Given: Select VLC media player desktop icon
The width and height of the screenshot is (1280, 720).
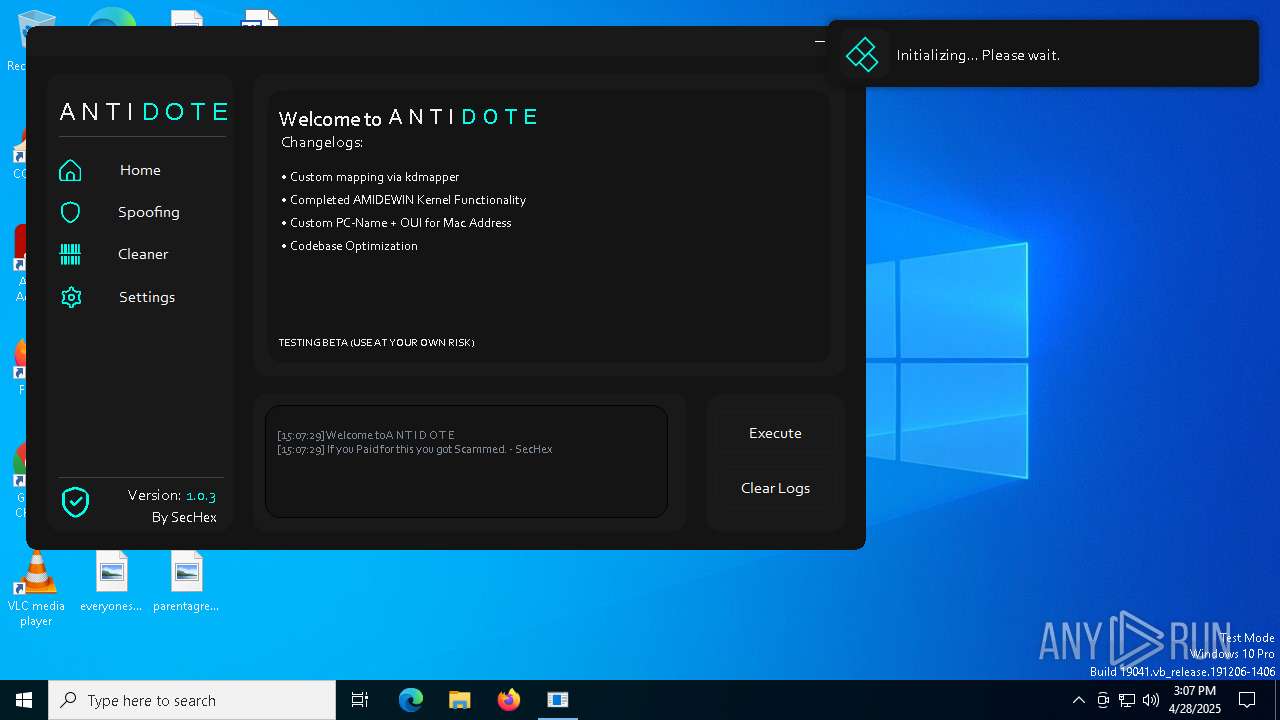Looking at the screenshot, I should (36, 590).
